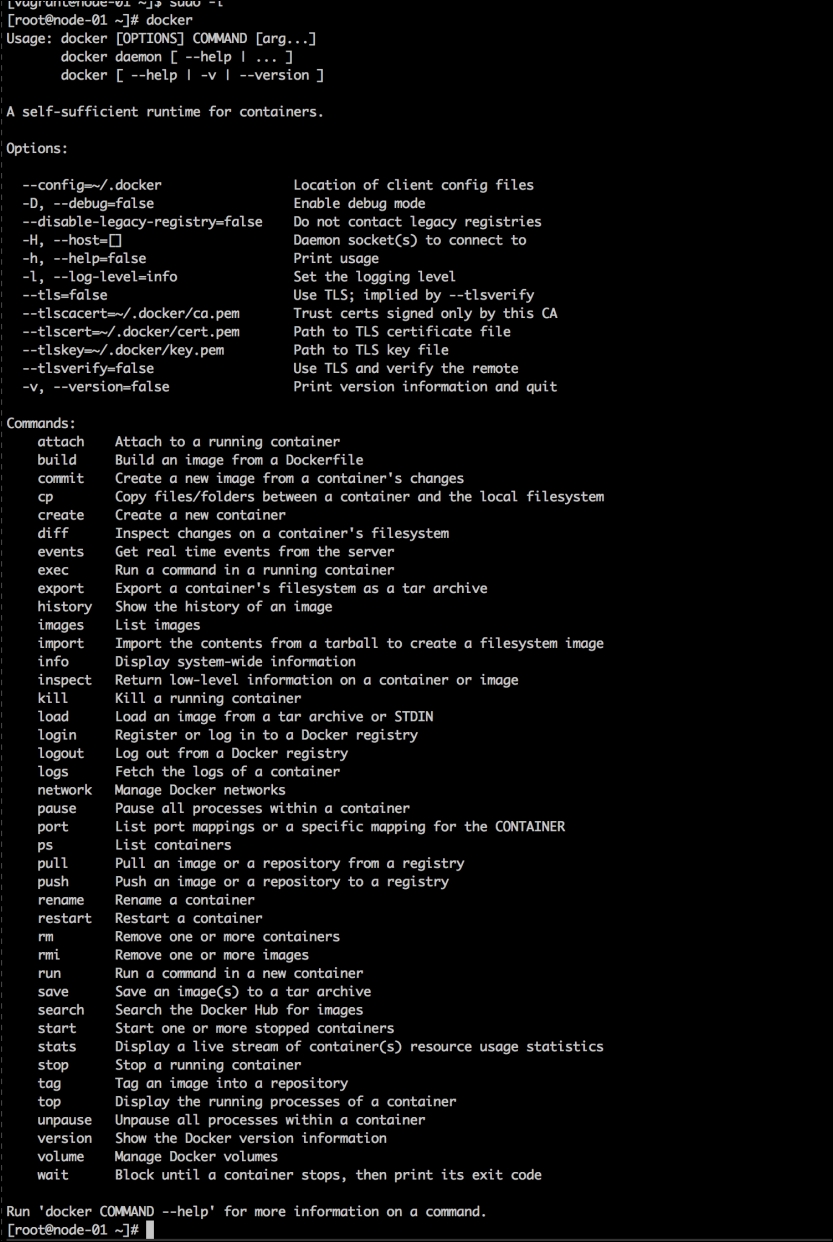The image size is (833, 1242).
Task: Click the 'images' command in the list
Action: 61,625
